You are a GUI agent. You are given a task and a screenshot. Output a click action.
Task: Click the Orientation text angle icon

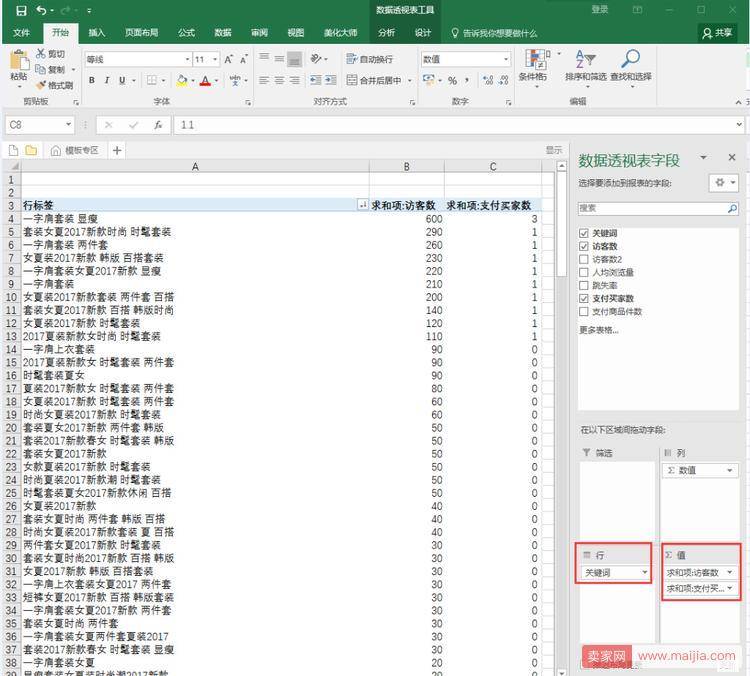pyautogui.click(x=316, y=58)
